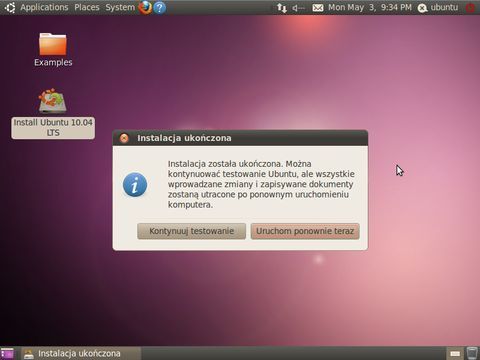Viewport: 480px width, 360px height.
Task: Open the System menu
Action: [x=120, y=7]
